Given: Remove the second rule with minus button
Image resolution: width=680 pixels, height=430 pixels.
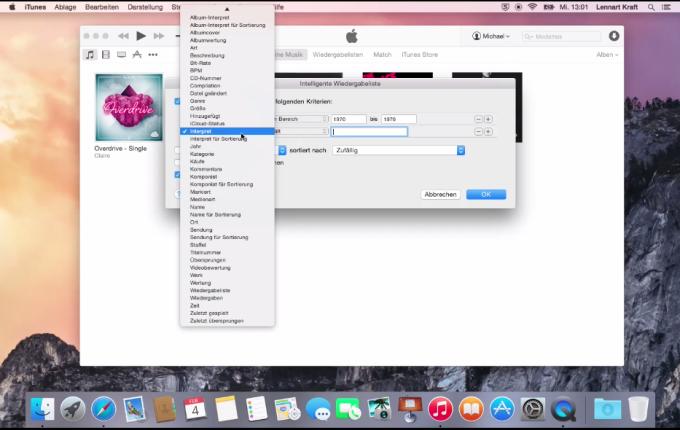Looking at the screenshot, I should tap(478, 131).
